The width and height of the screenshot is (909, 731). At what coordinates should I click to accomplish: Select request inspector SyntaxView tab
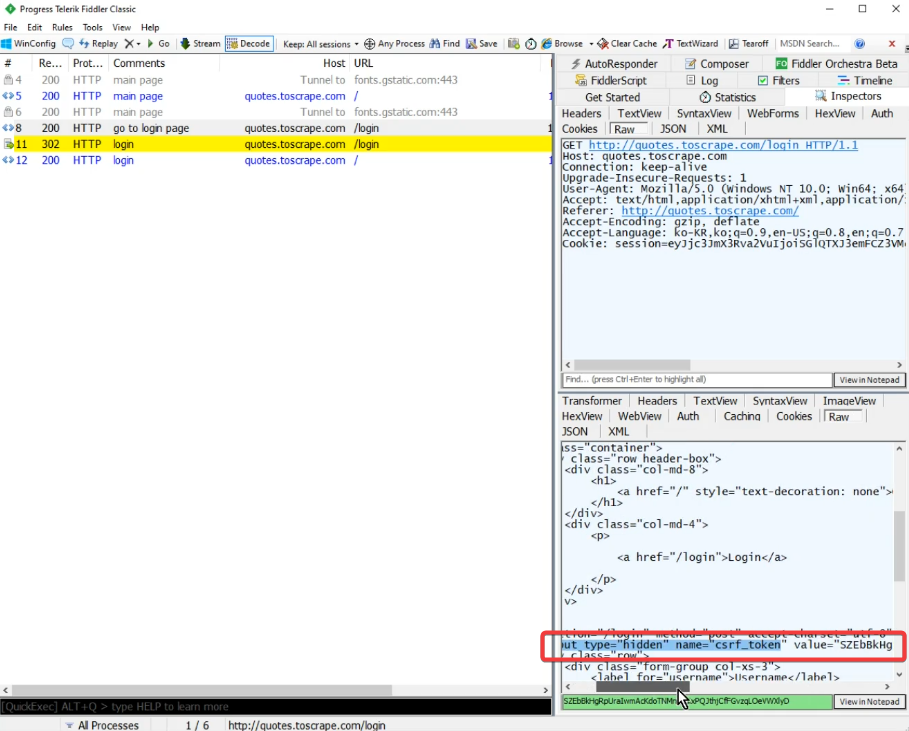[x=704, y=114]
